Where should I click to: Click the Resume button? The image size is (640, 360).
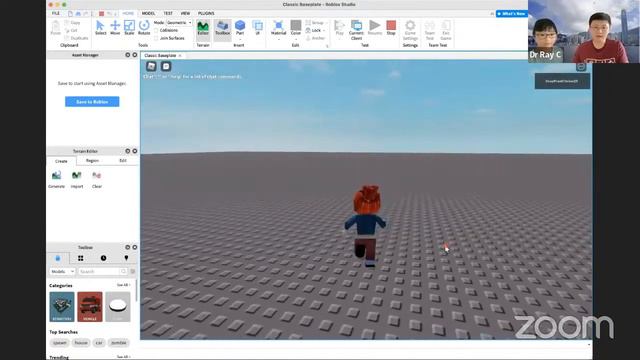pos(375,28)
